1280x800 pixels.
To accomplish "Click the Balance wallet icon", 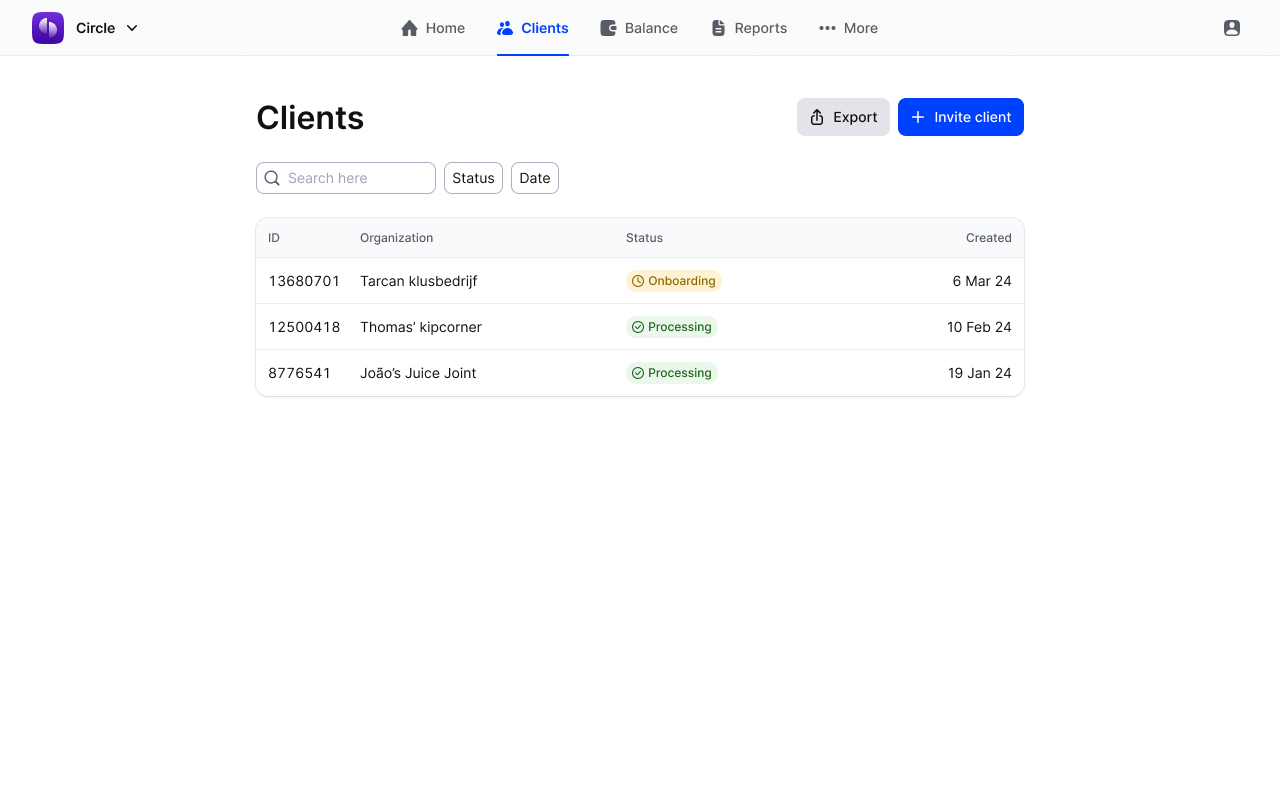I will click(608, 28).
